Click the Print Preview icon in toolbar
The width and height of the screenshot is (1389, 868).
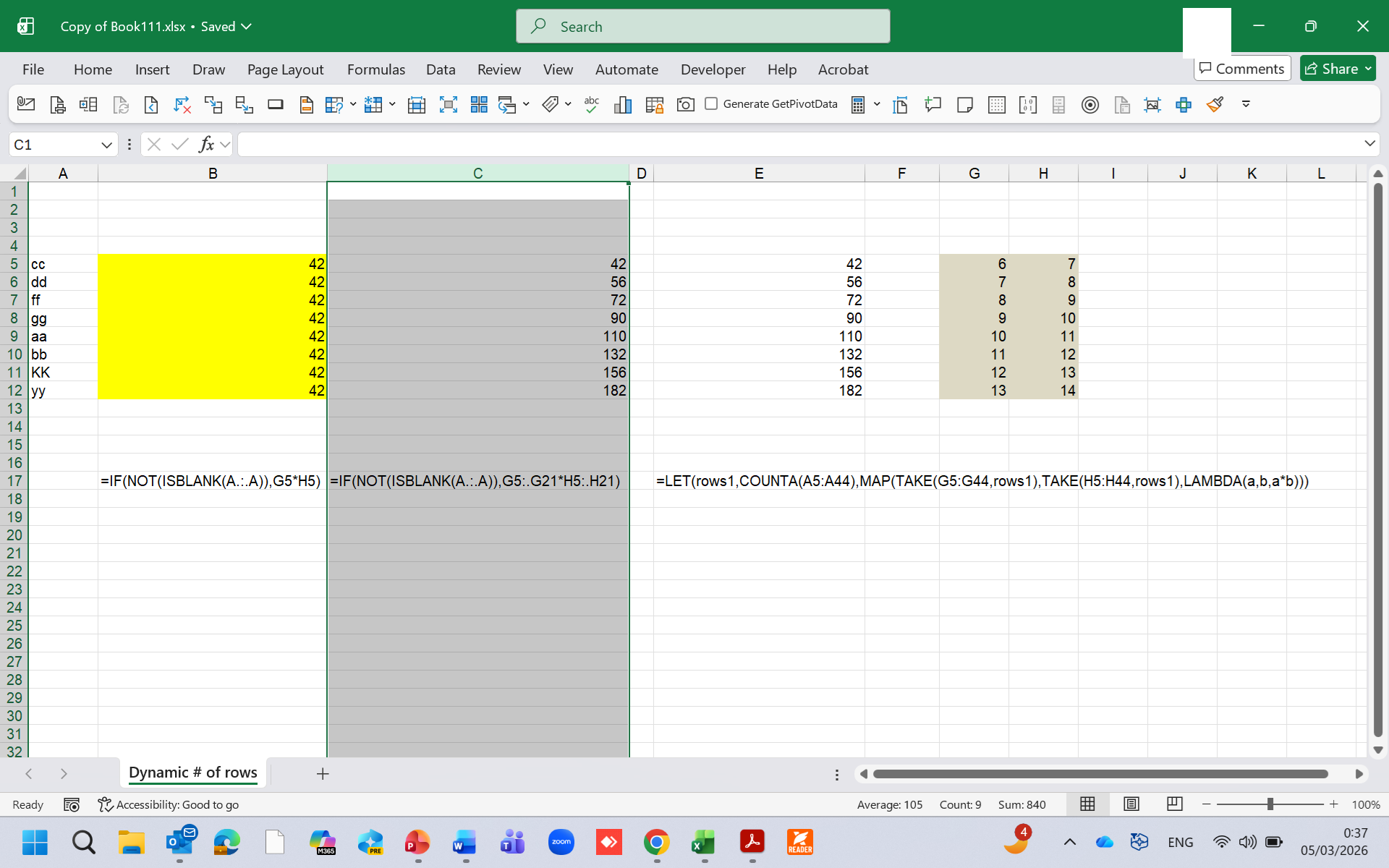point(57,105)
